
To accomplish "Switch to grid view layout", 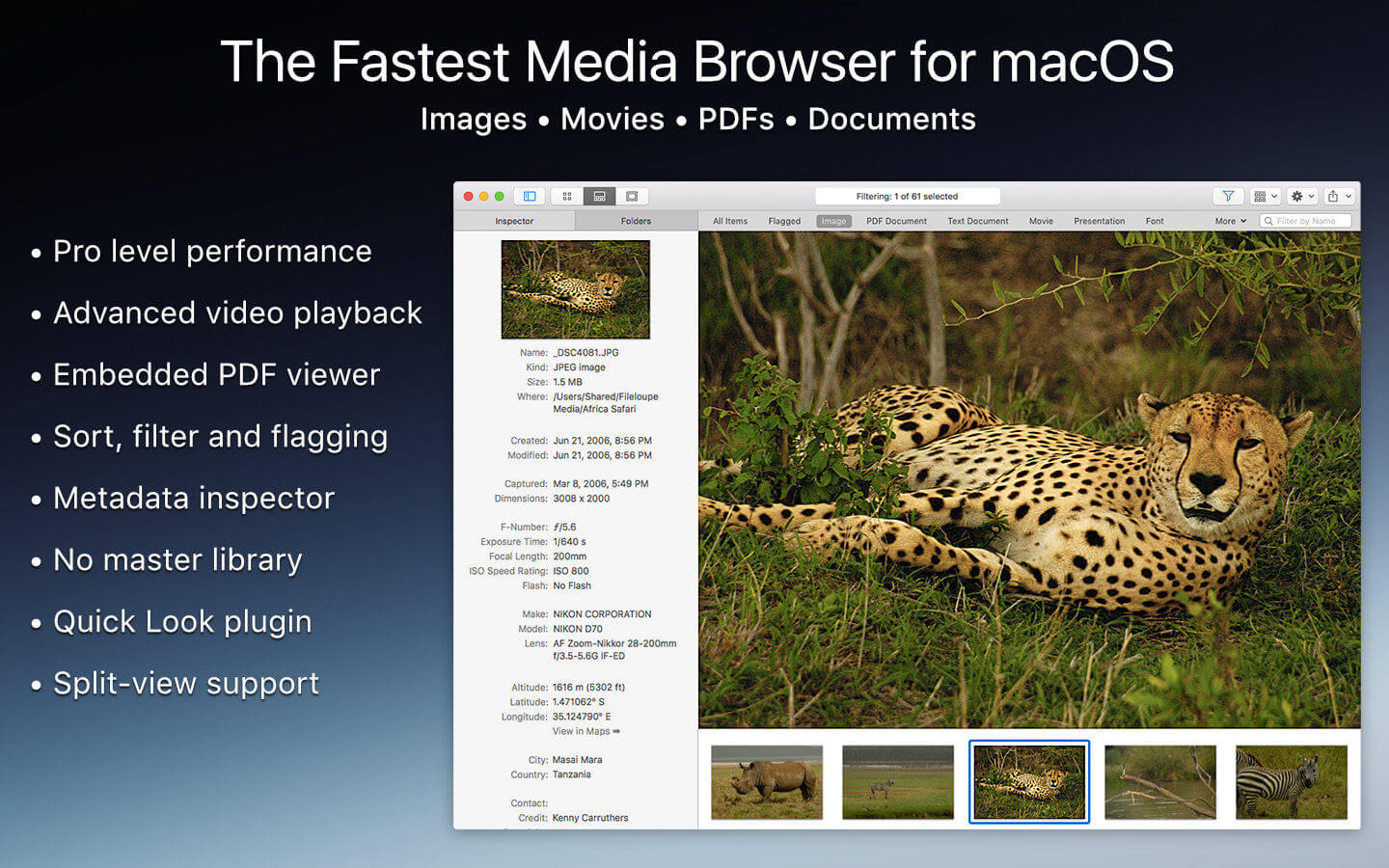I will [x=567, y=196].
